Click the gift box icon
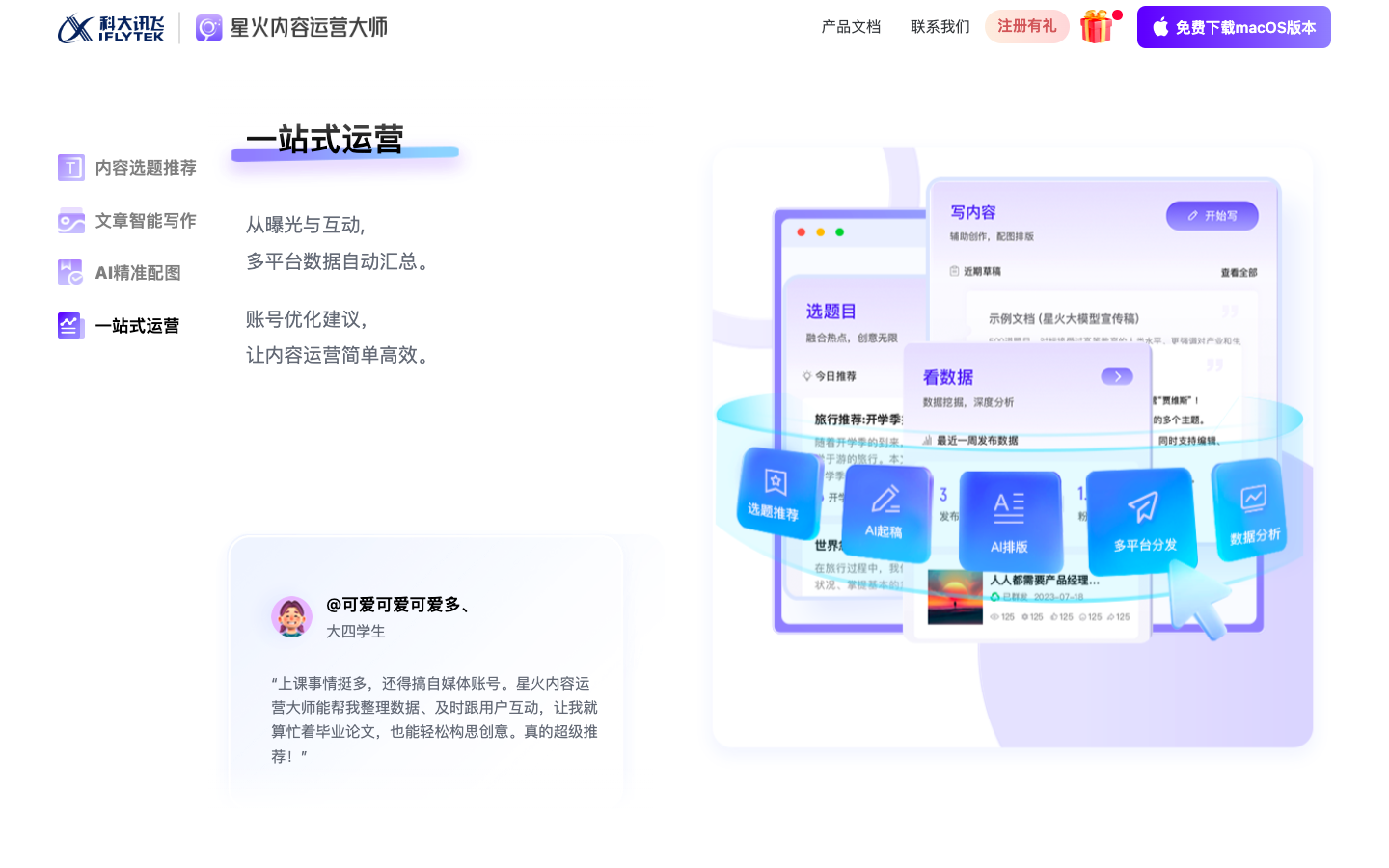1389x868 pixels. click(1097, 27)
